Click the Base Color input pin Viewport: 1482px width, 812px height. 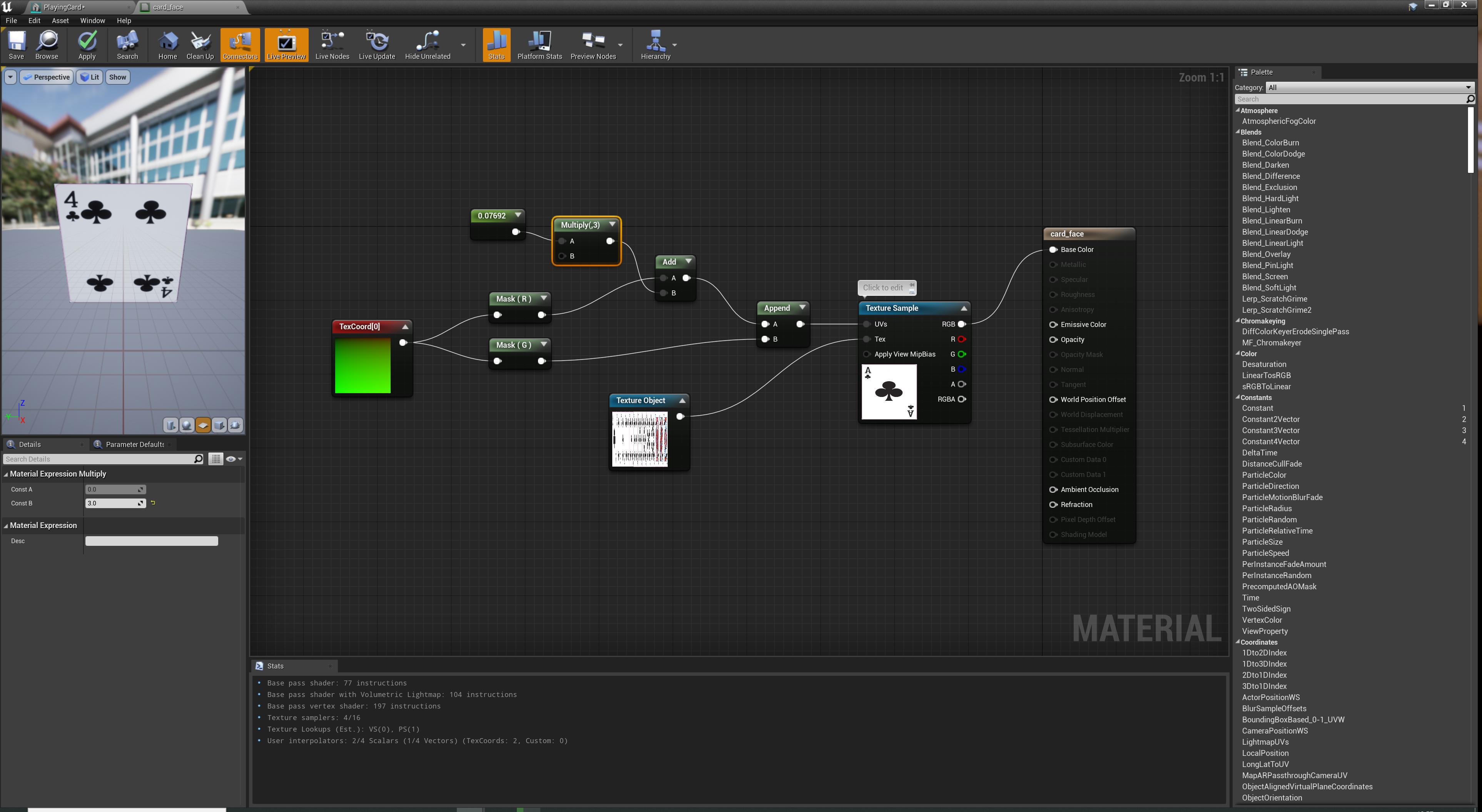click(1053, 250)
